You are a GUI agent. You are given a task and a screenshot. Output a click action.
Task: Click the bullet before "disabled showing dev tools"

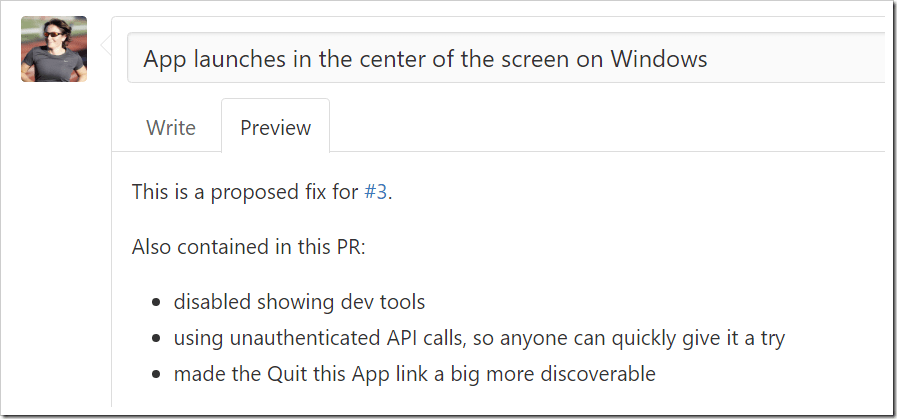(x=156, y=302)
